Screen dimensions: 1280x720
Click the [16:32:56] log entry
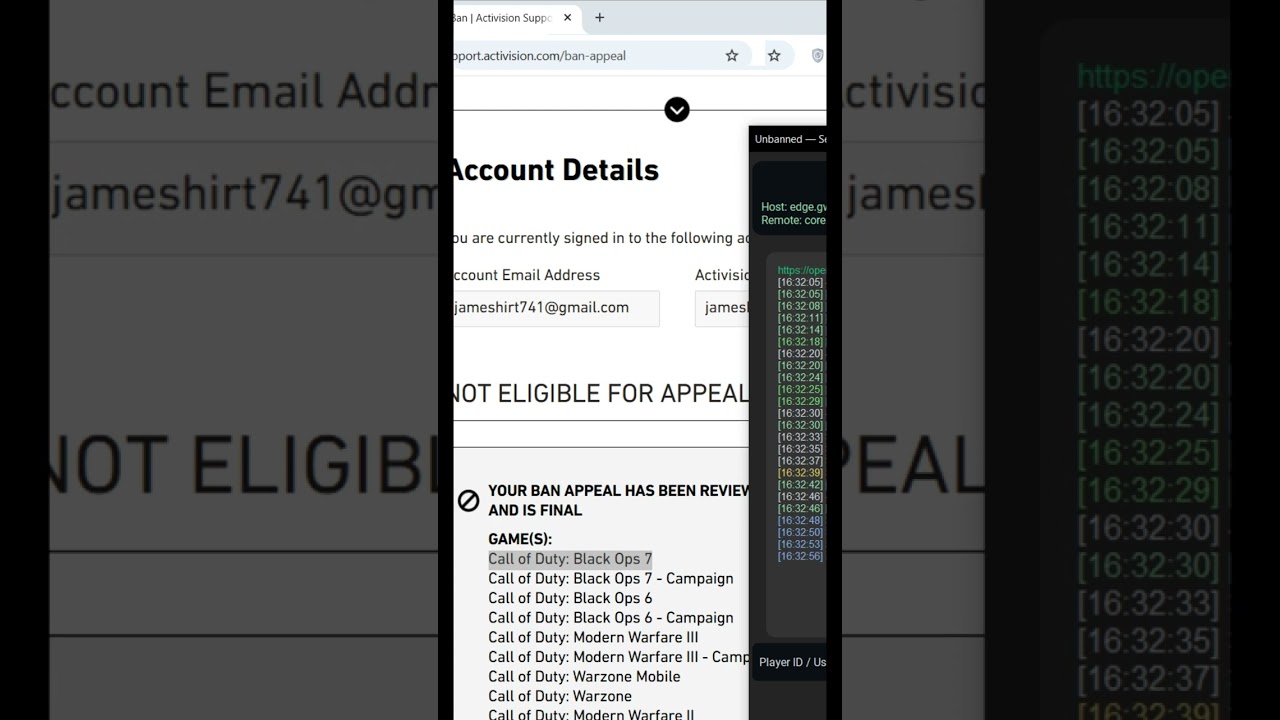800,556
